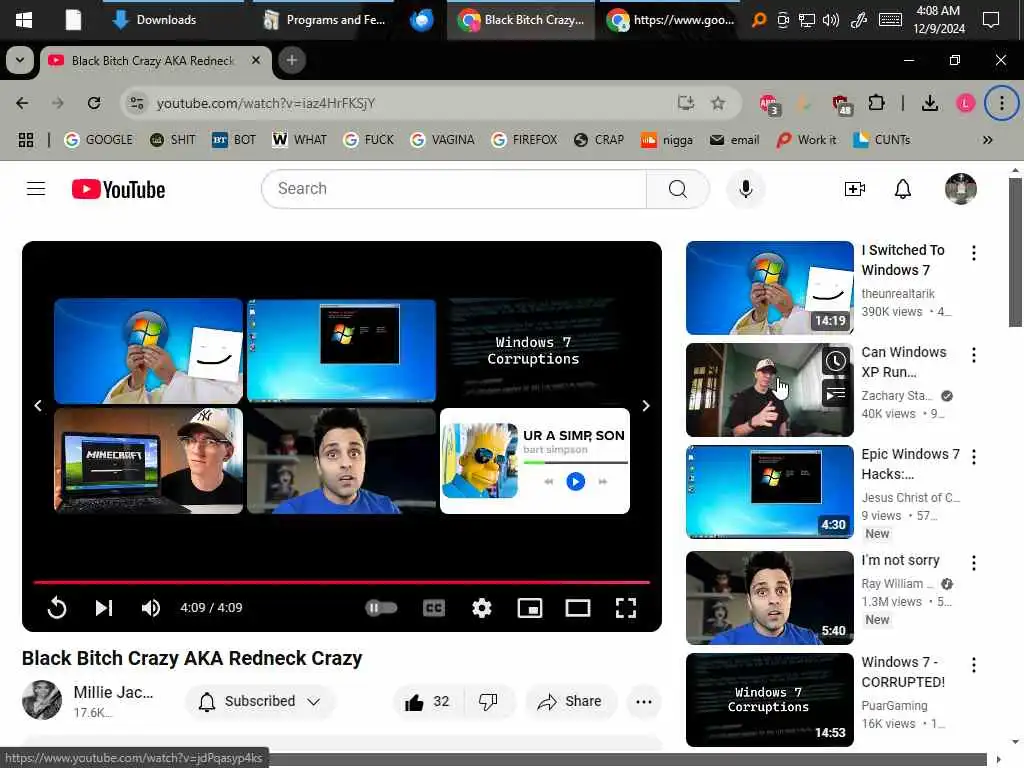
Task: Open options for I Switched To Windows 7
Action: point(974,253)
